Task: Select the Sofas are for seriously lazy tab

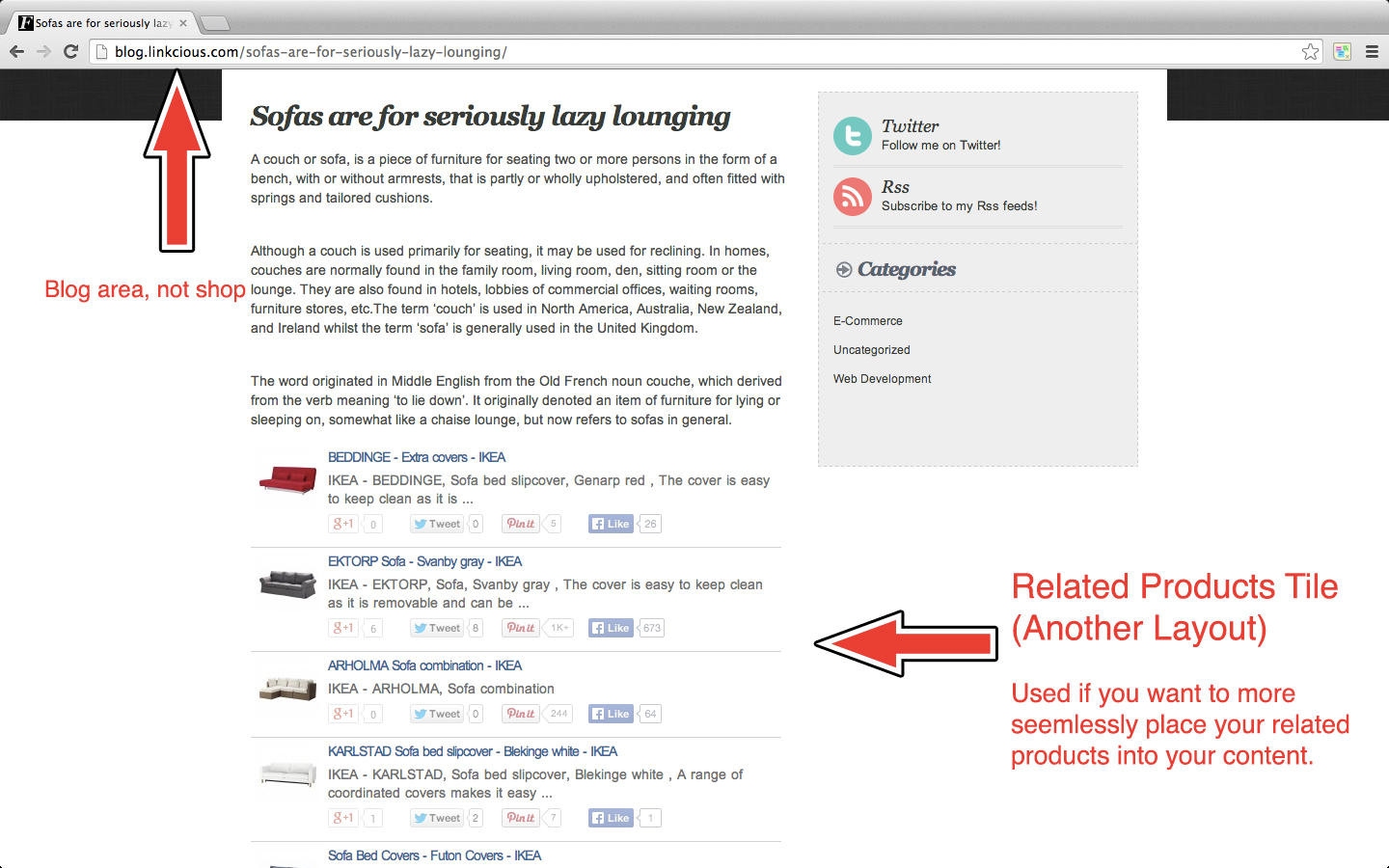Action: pos(101,23)
